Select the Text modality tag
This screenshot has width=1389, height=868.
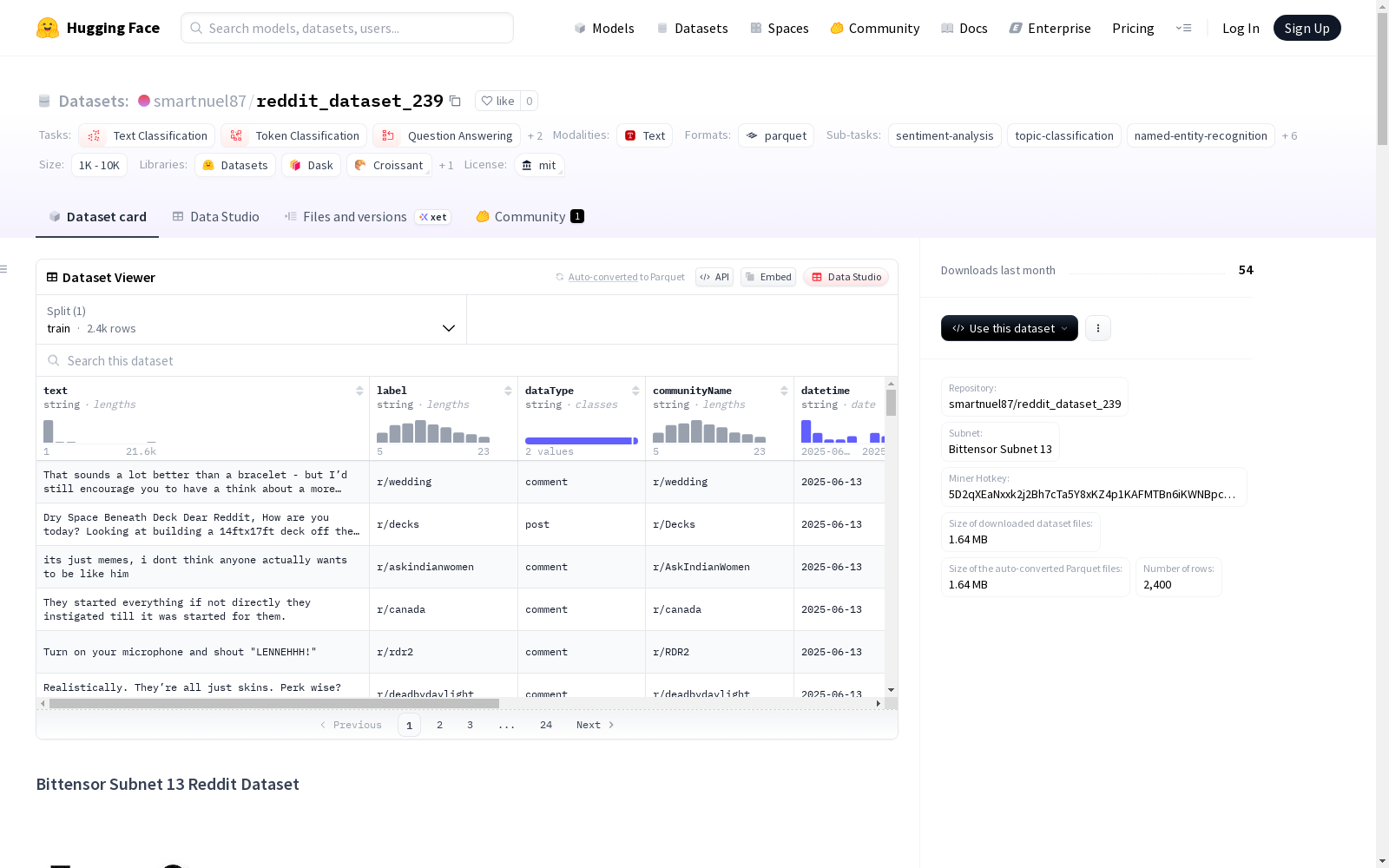click(644, 135)
